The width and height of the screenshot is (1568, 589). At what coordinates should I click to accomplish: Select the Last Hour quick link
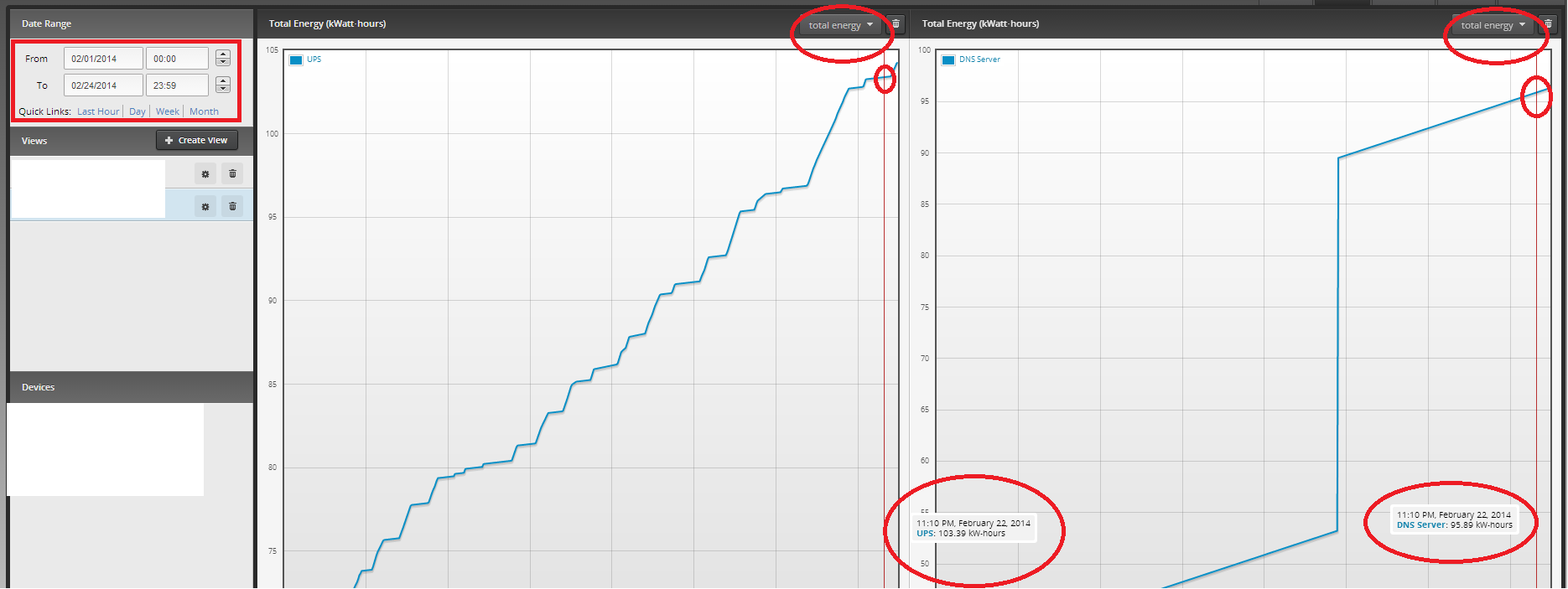(98, 111)
